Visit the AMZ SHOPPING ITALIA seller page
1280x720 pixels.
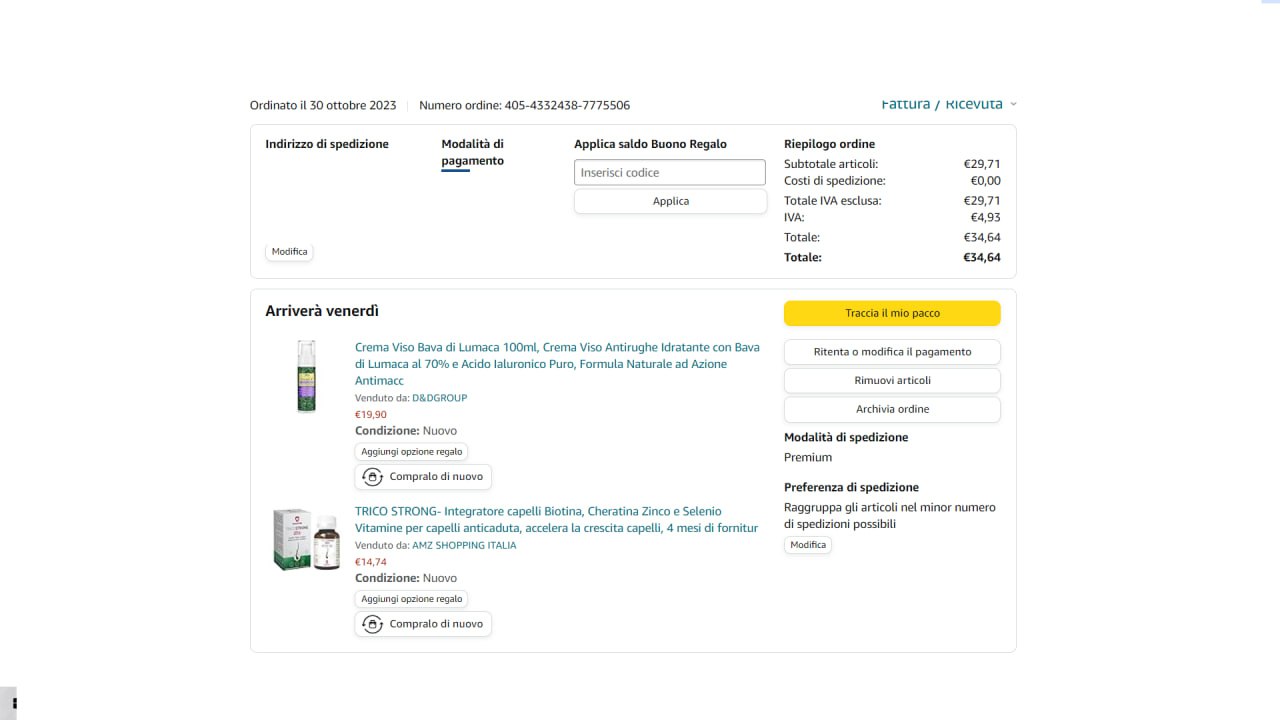coord(464,545)
